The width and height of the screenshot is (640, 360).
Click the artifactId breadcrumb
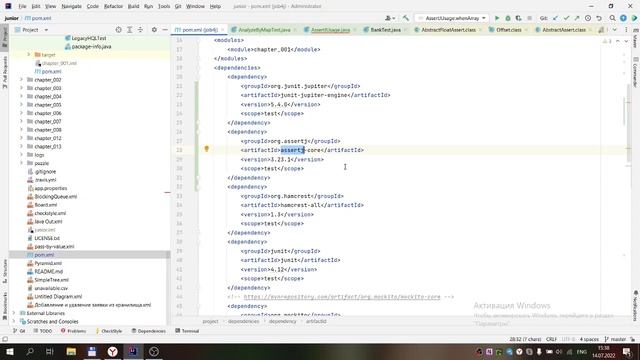click(316, 321)
